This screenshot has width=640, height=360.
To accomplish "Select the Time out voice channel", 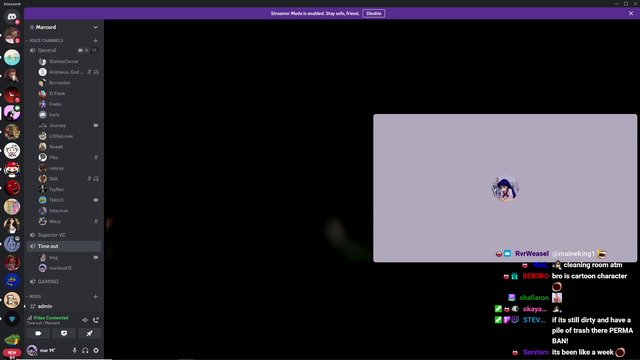I will 64,246.
